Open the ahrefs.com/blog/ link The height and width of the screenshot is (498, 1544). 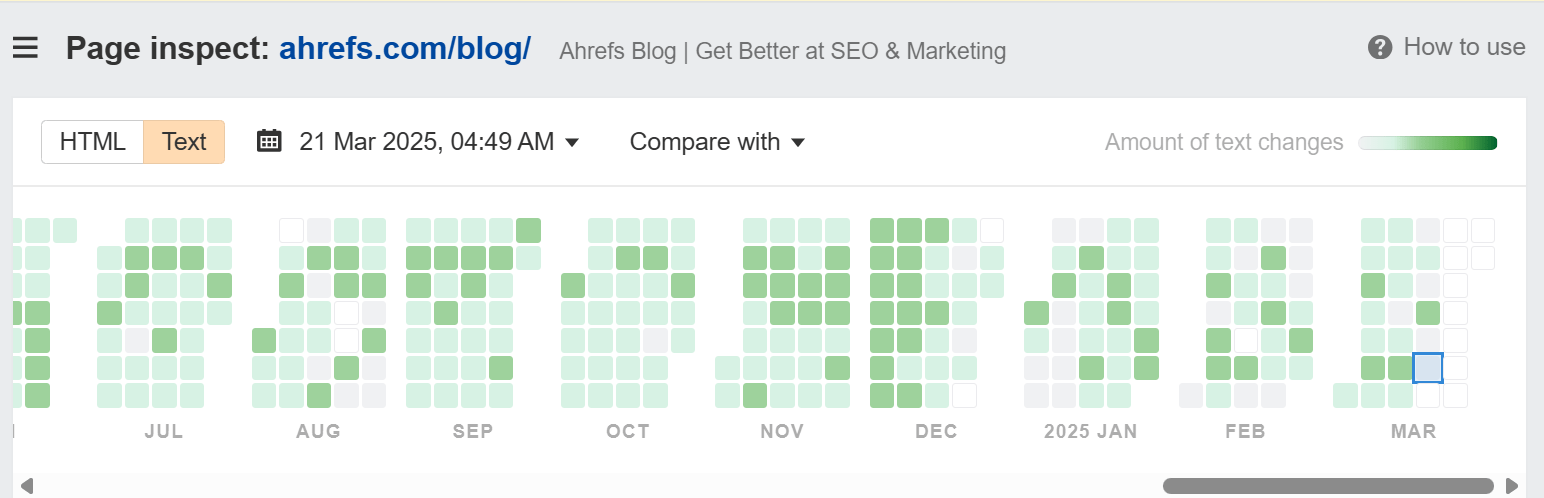404,48
